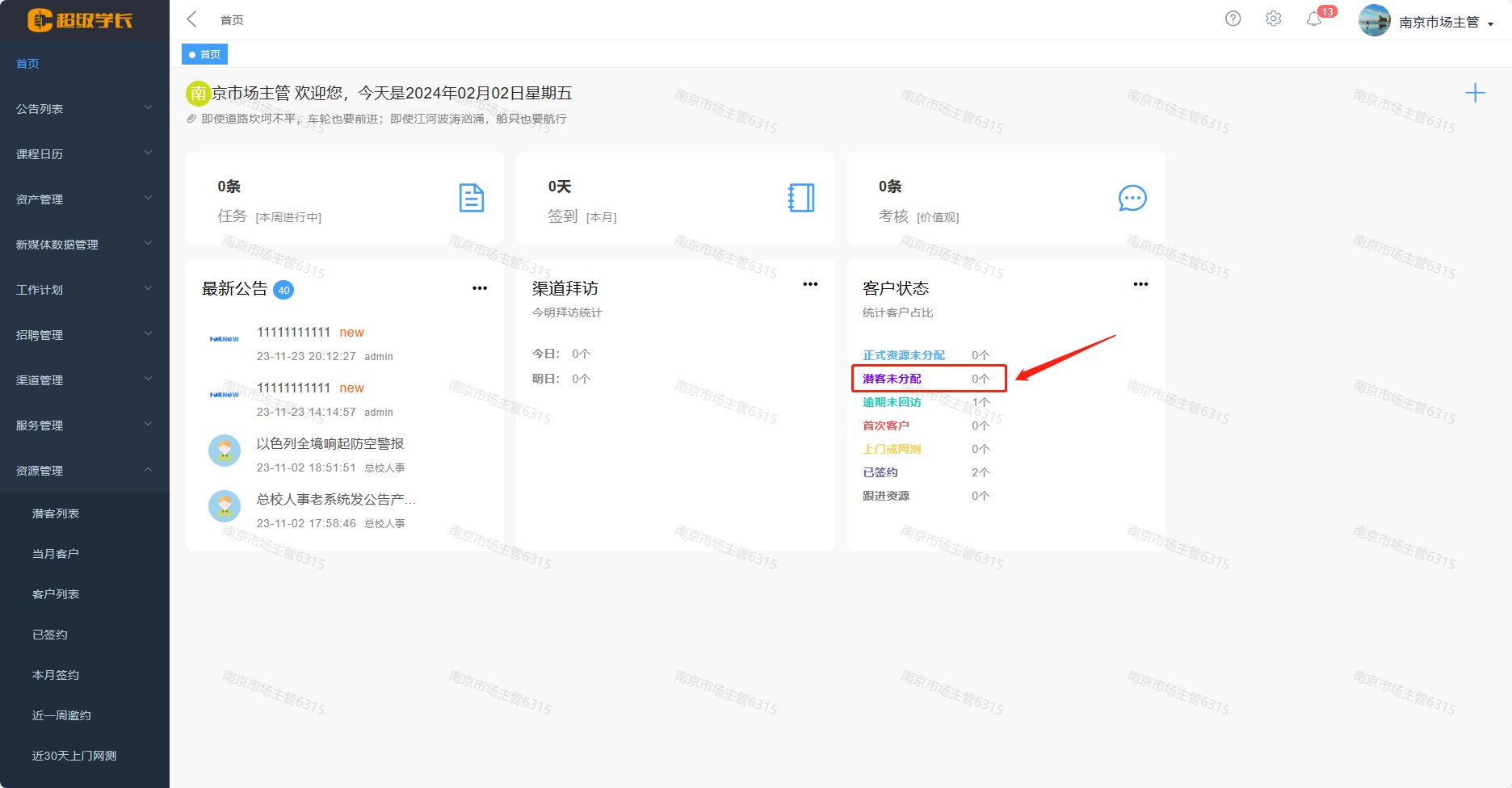Open notifications bell with 13 badge
This screenshot has width=1512, height=788.
[x=1314, y=19]
